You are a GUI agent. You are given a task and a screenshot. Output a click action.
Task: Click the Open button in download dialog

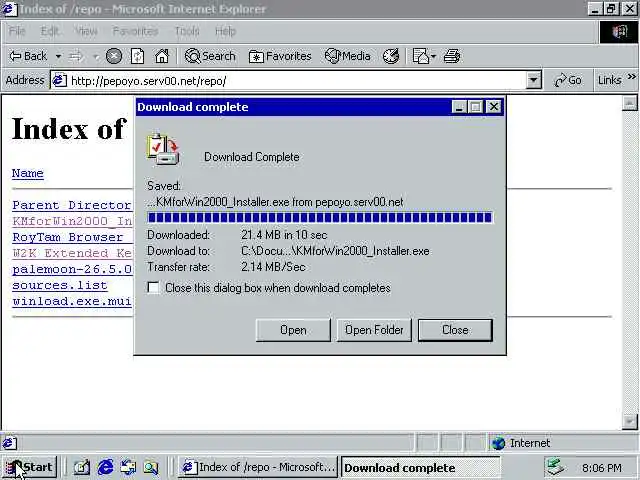click(293, 330)
